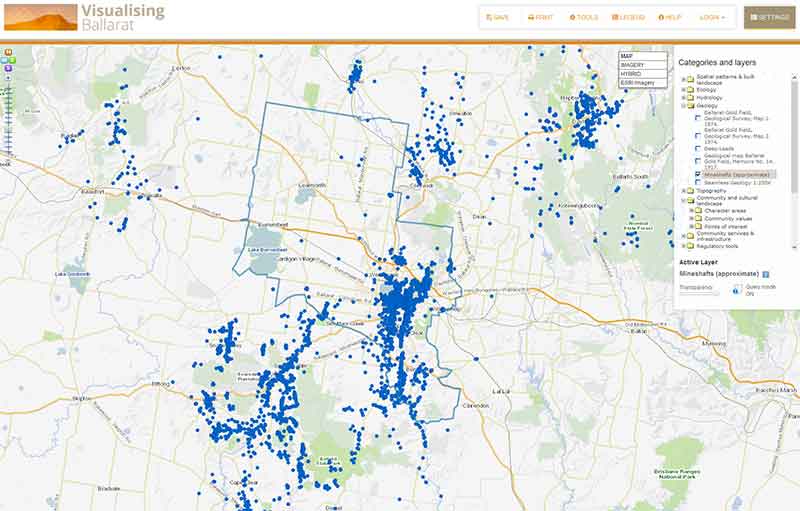Expand the Character areas subfolder
Screen dimensions: 800x511
tap(691, 211)
